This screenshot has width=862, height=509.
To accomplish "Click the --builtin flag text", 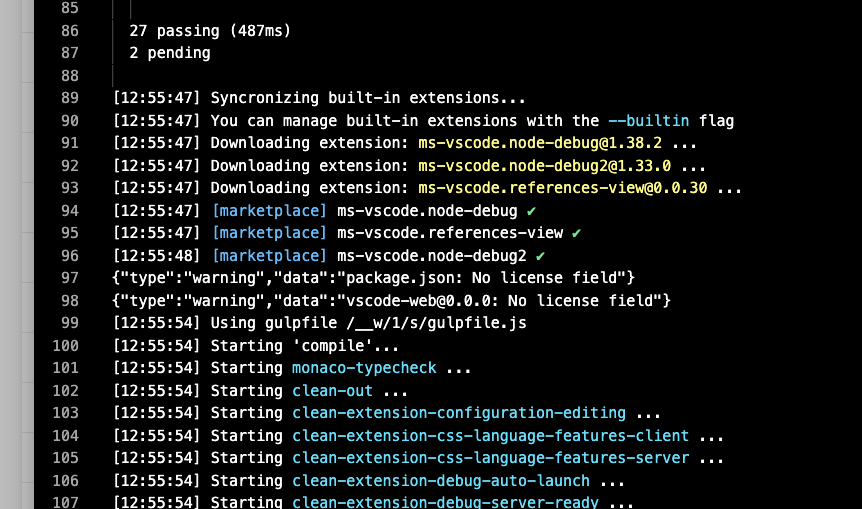I will (649, 121).
